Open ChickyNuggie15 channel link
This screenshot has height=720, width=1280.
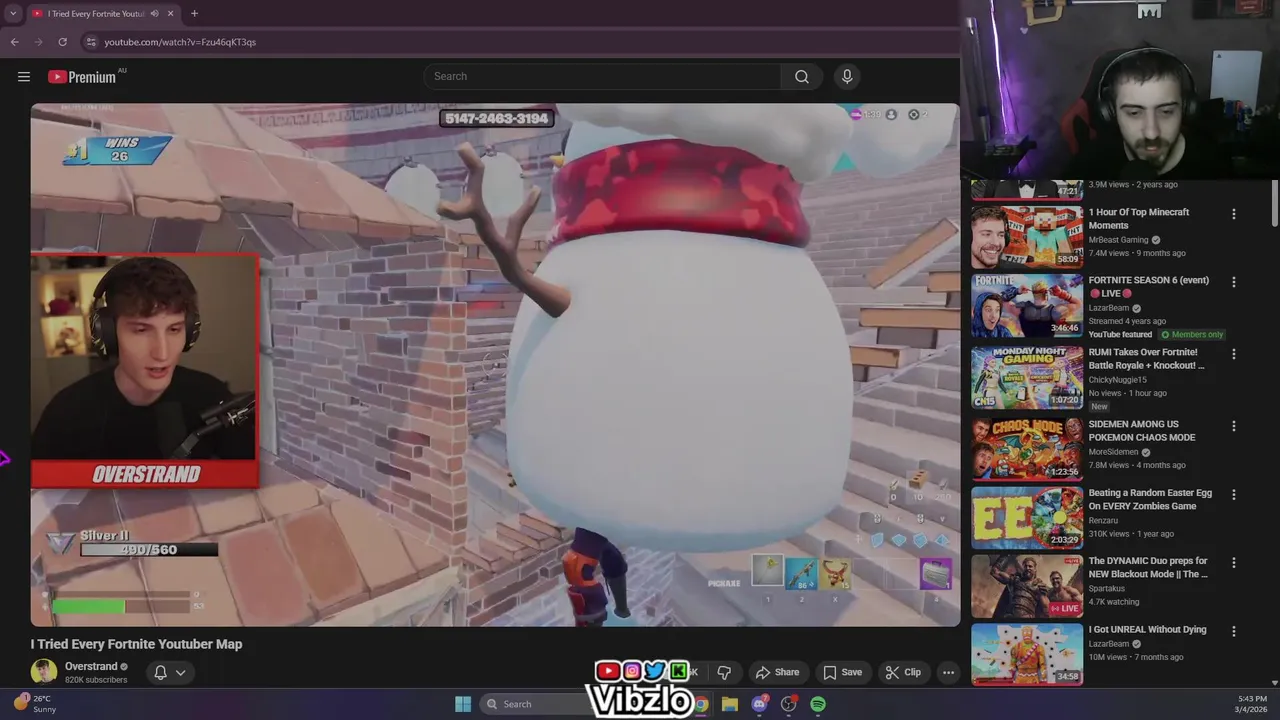click(1117, 380)
